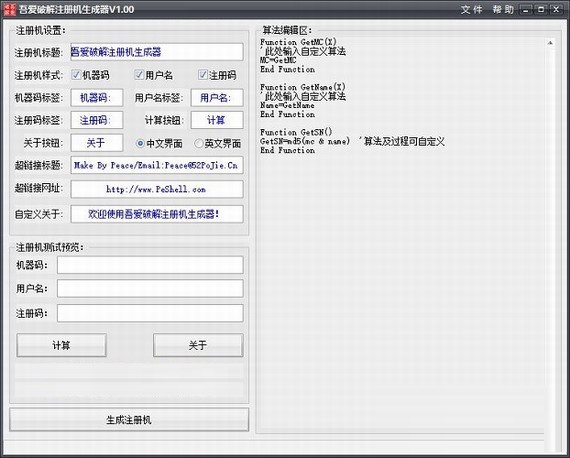Screen dimensions: 570x458
Task: Edit the 用户名标签 field
Action: [217, 98]
